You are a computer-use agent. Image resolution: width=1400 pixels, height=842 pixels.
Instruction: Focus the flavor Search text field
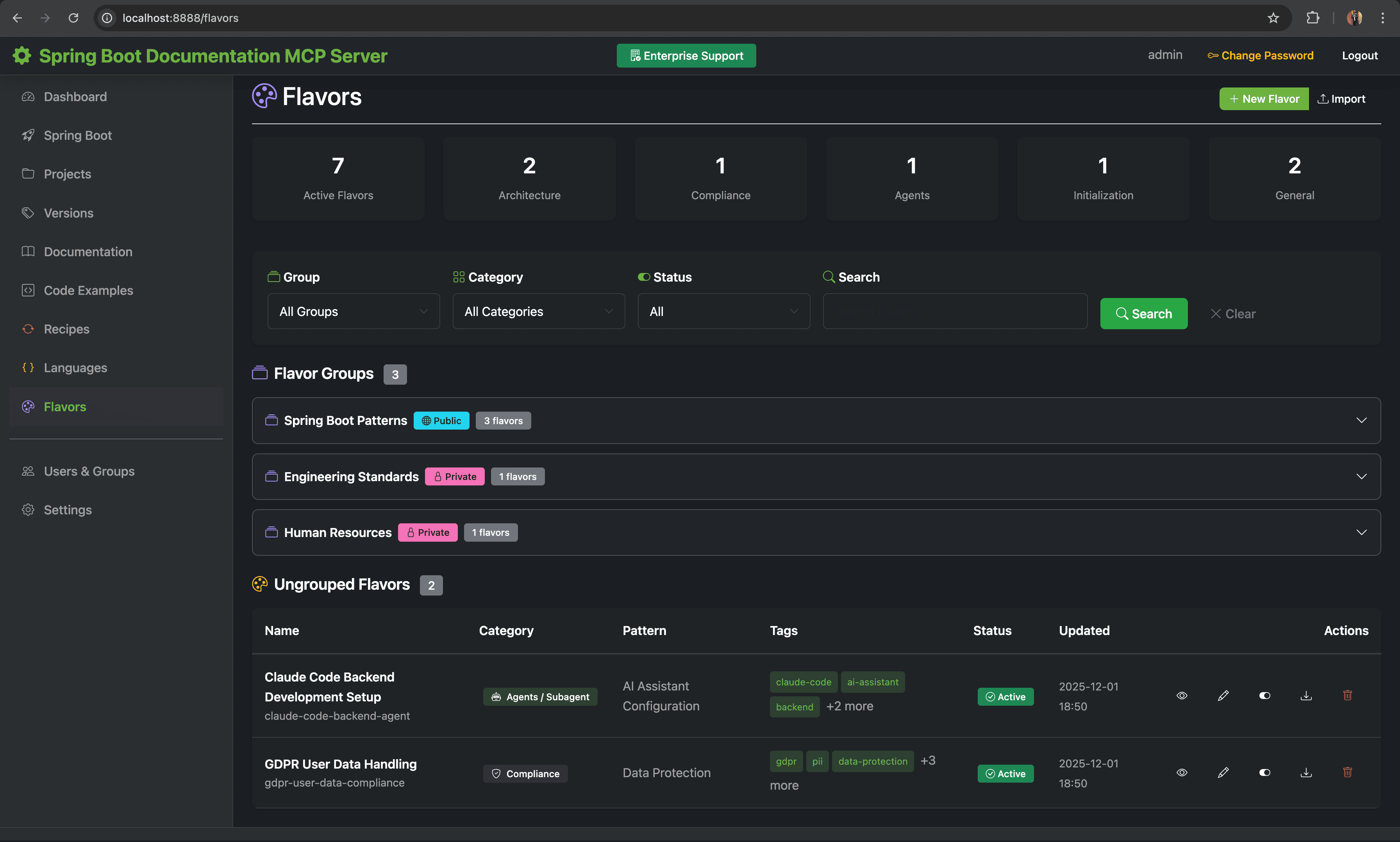955,312
